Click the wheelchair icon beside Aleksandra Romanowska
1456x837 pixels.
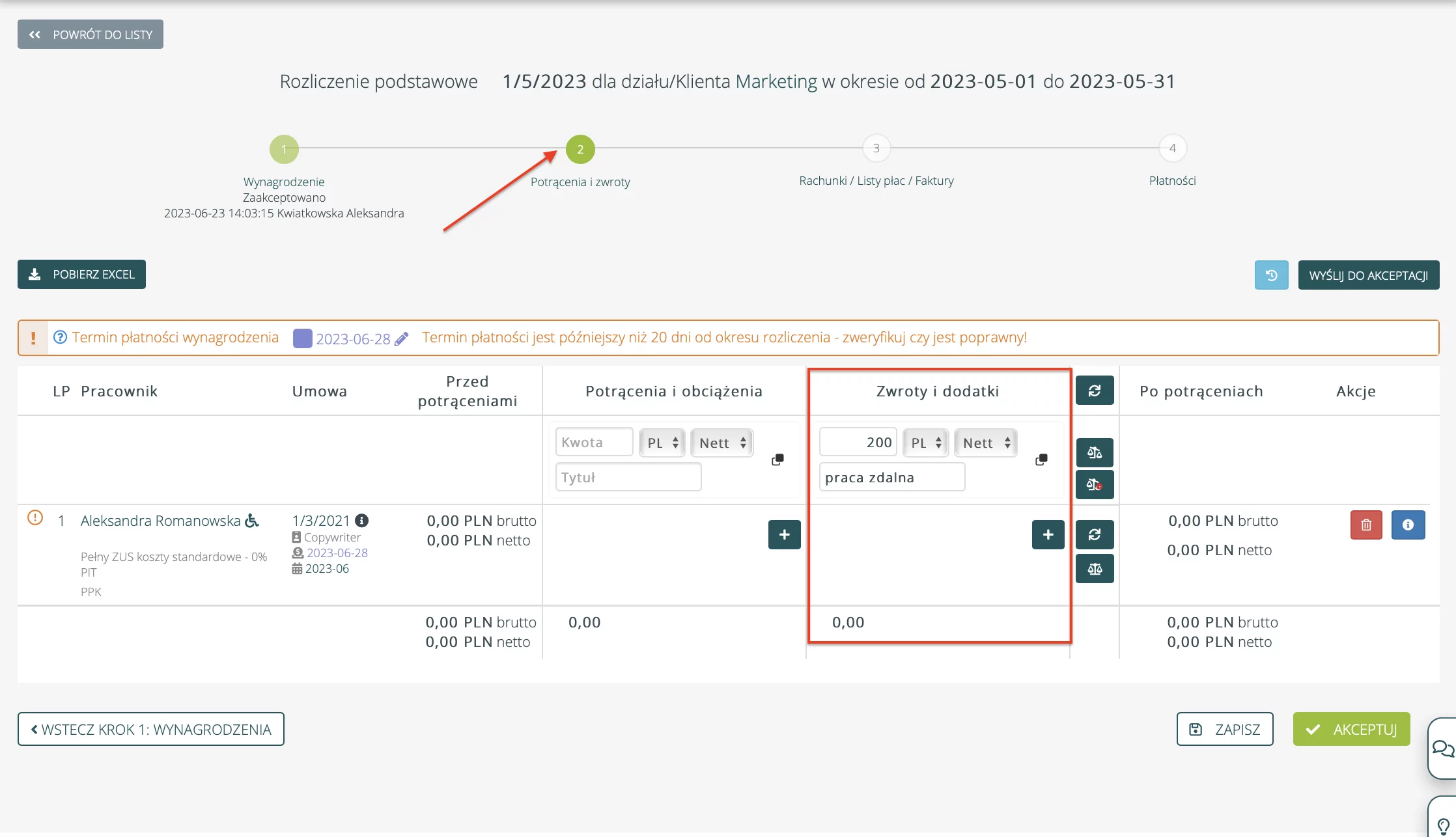pos(252,521)
